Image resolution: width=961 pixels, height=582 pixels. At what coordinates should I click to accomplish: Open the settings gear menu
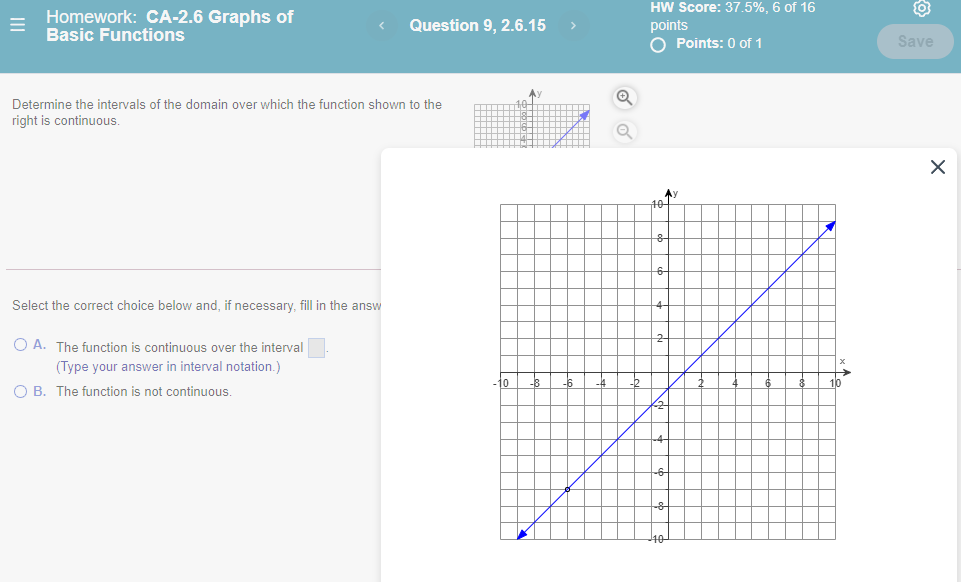(x=922, y=9)
